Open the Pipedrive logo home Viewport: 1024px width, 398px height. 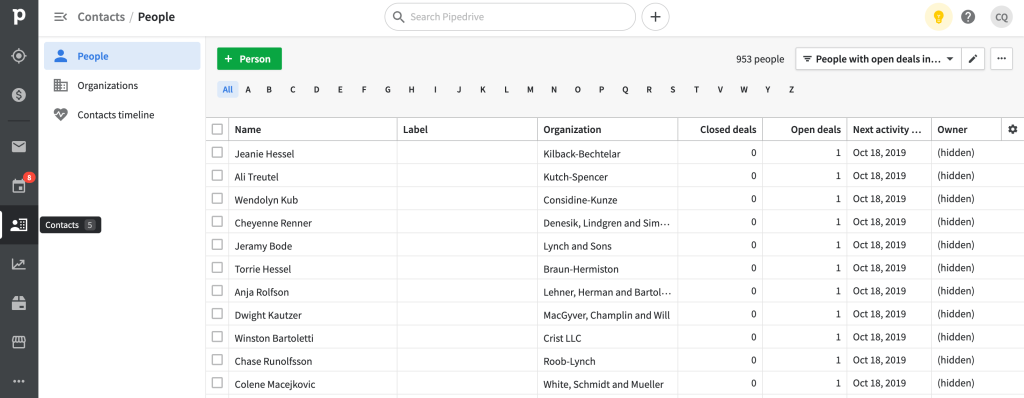pyautogui.click(x=19, y=16)
